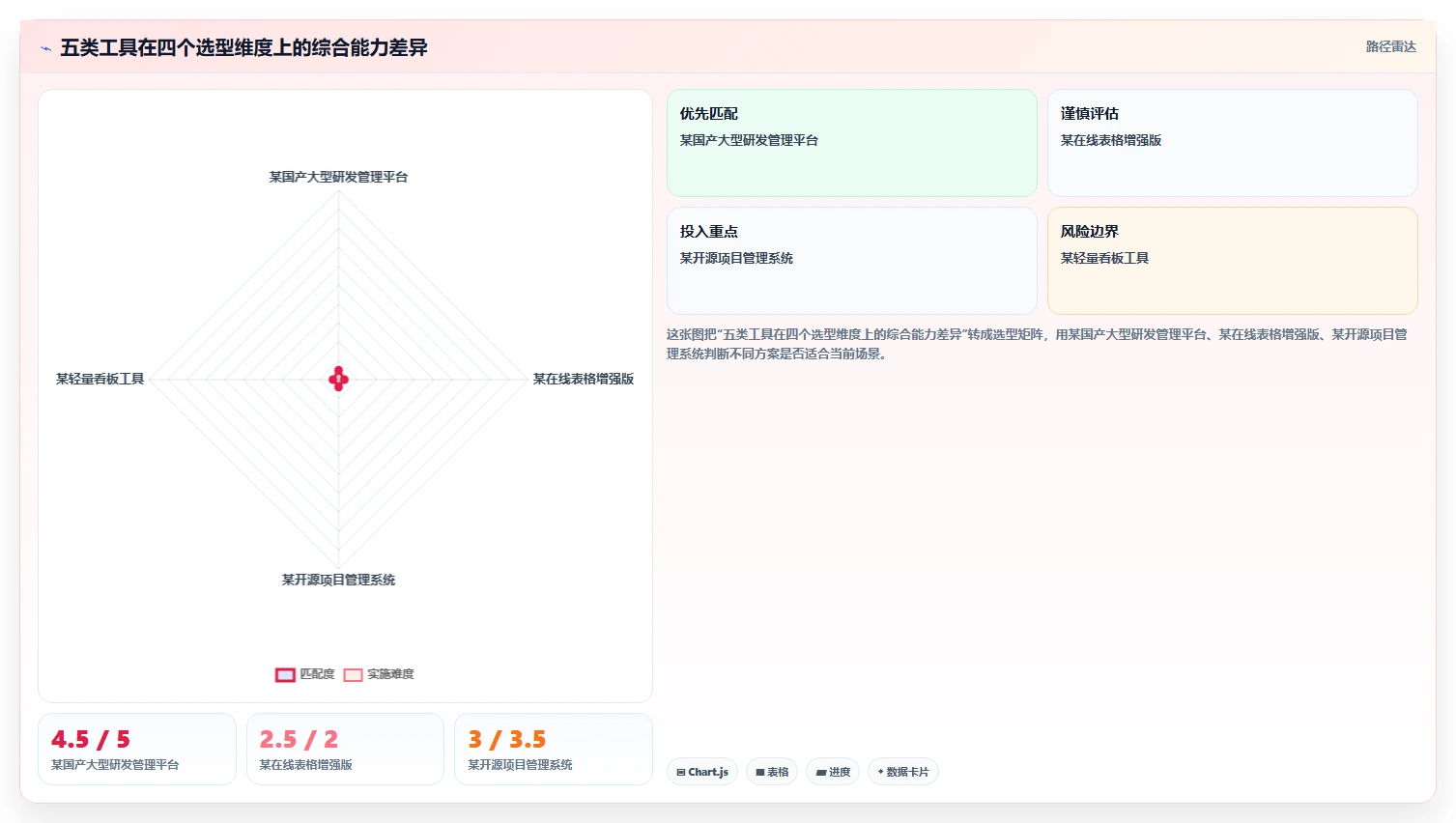
Task: Click radar axis label 某在线表格增强版
Action: [584, 379]
